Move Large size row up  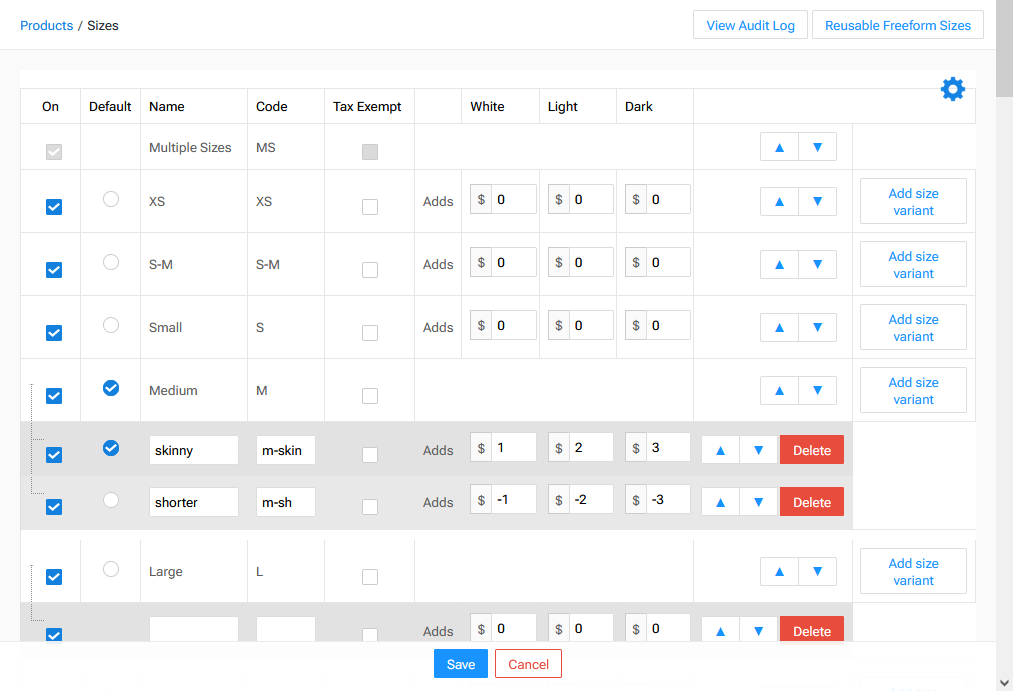[779, 571]
